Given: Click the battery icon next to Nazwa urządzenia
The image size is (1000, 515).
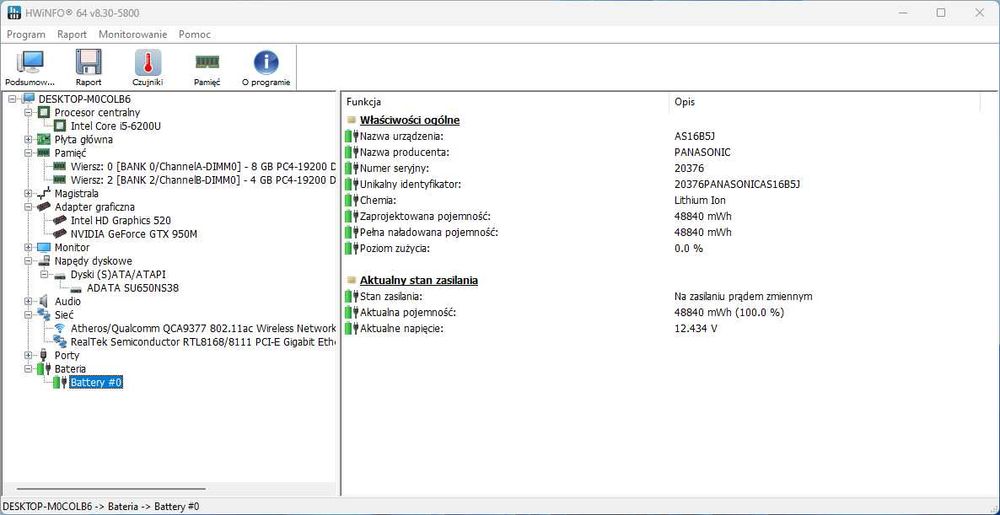Looking at the screenshot, I should tap(352, 136).
